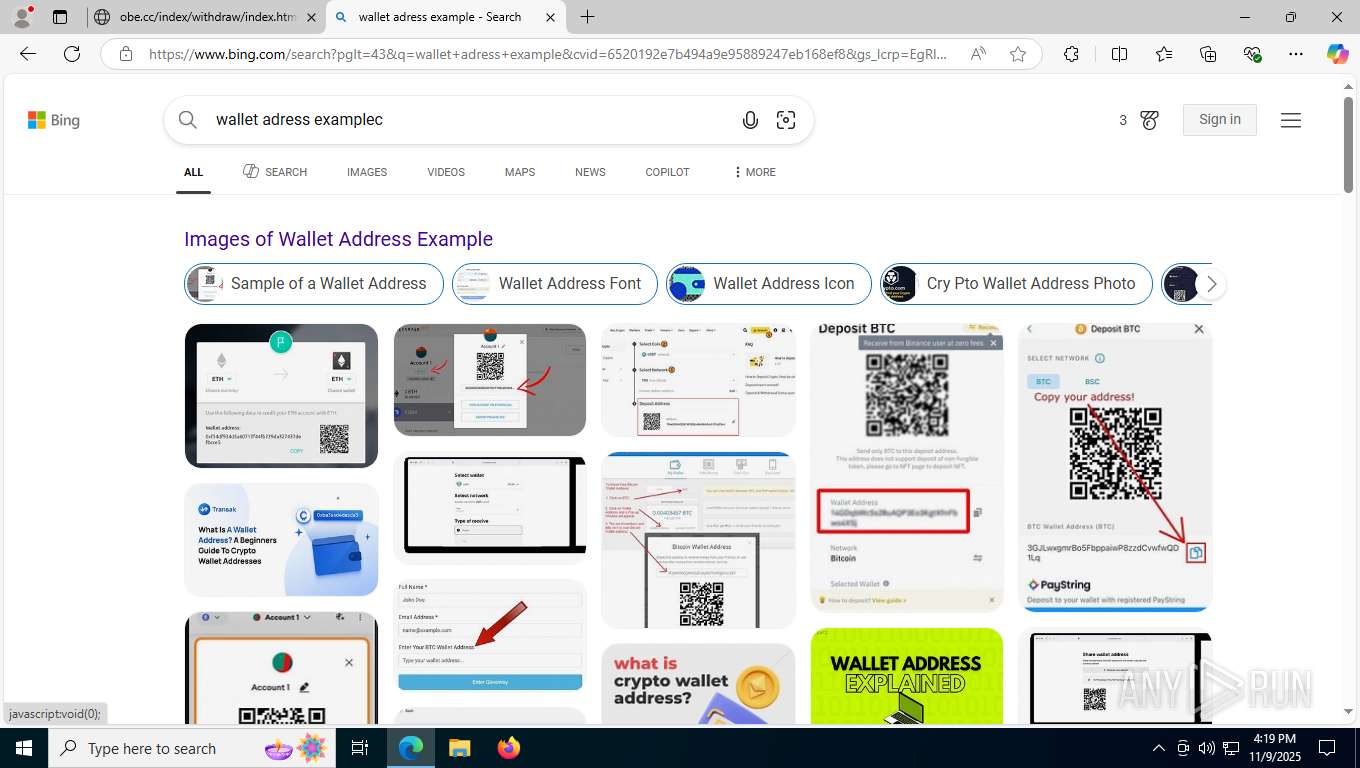Select the ALL results tab
The image size is (1360, 768).
tap(193, 172)
